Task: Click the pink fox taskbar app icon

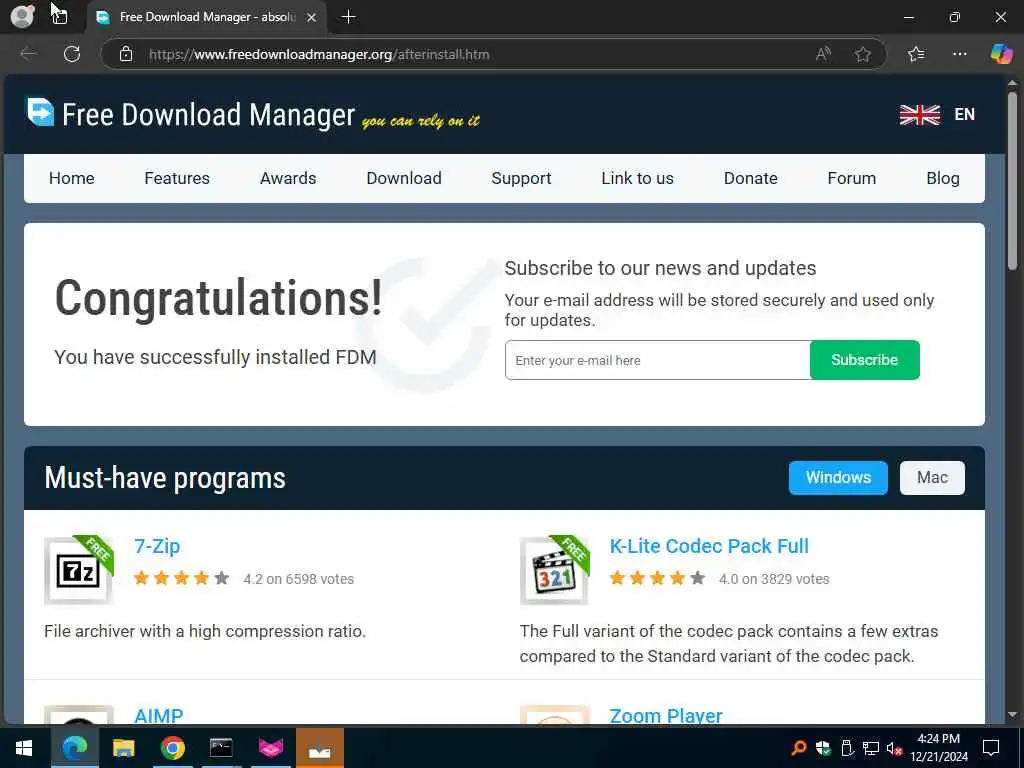Action: tap(270, 748)
